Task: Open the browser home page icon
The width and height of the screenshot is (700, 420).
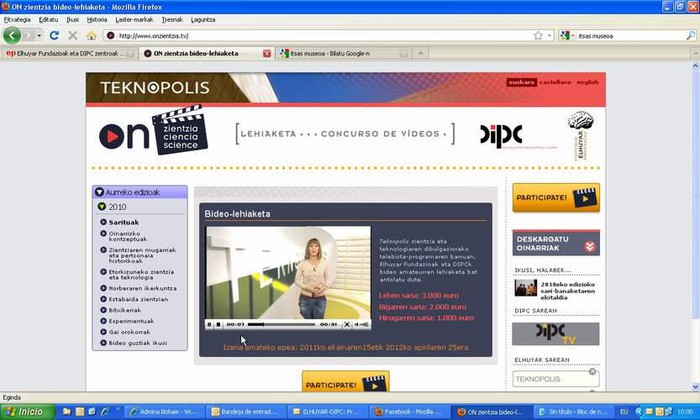Action: tap(92, 36)
